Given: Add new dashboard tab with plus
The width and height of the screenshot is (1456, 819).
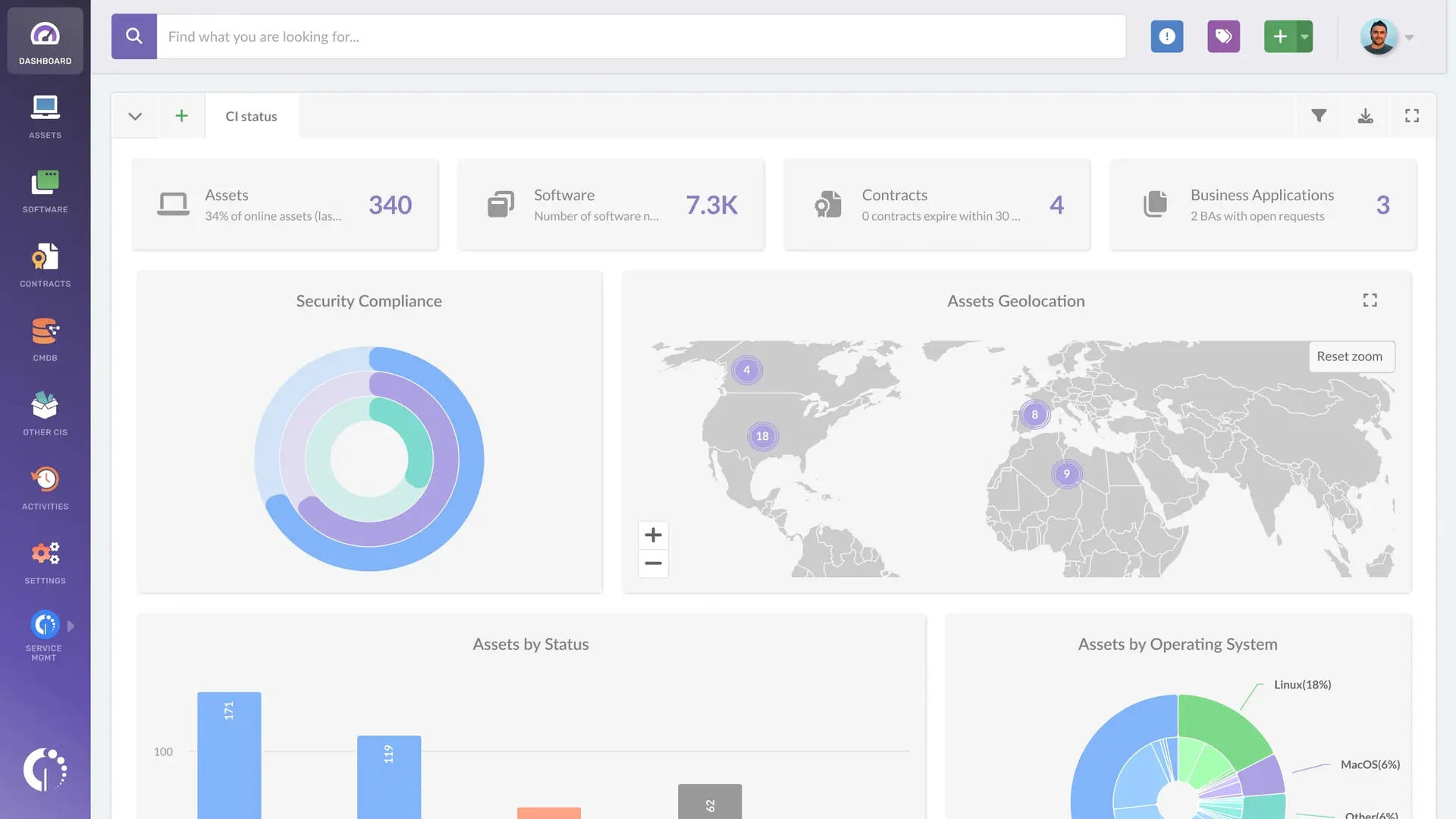Looking at the screenshot, I should click(181, 116).
